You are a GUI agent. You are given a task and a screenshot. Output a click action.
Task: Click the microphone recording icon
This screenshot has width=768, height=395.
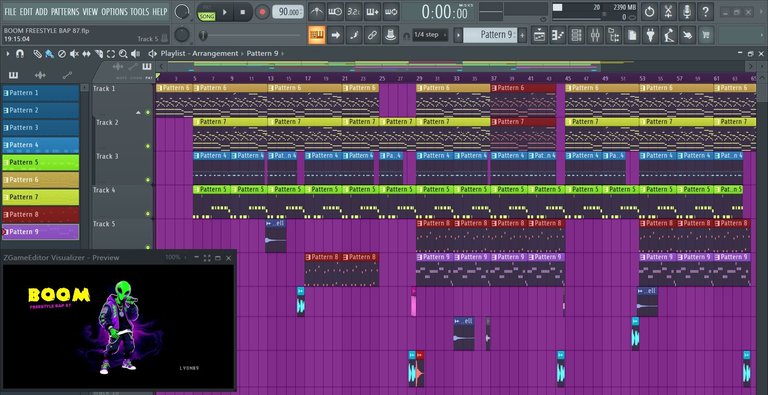687,12
